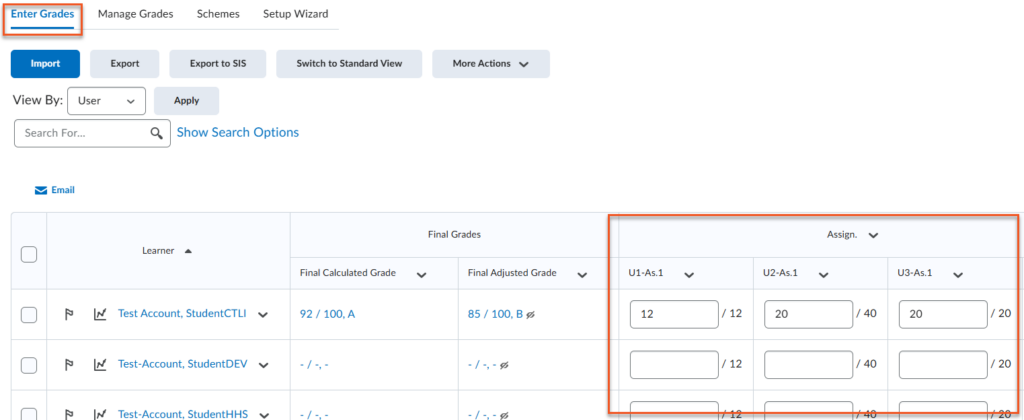Open the Setup Wizard tab

(295, 14)
